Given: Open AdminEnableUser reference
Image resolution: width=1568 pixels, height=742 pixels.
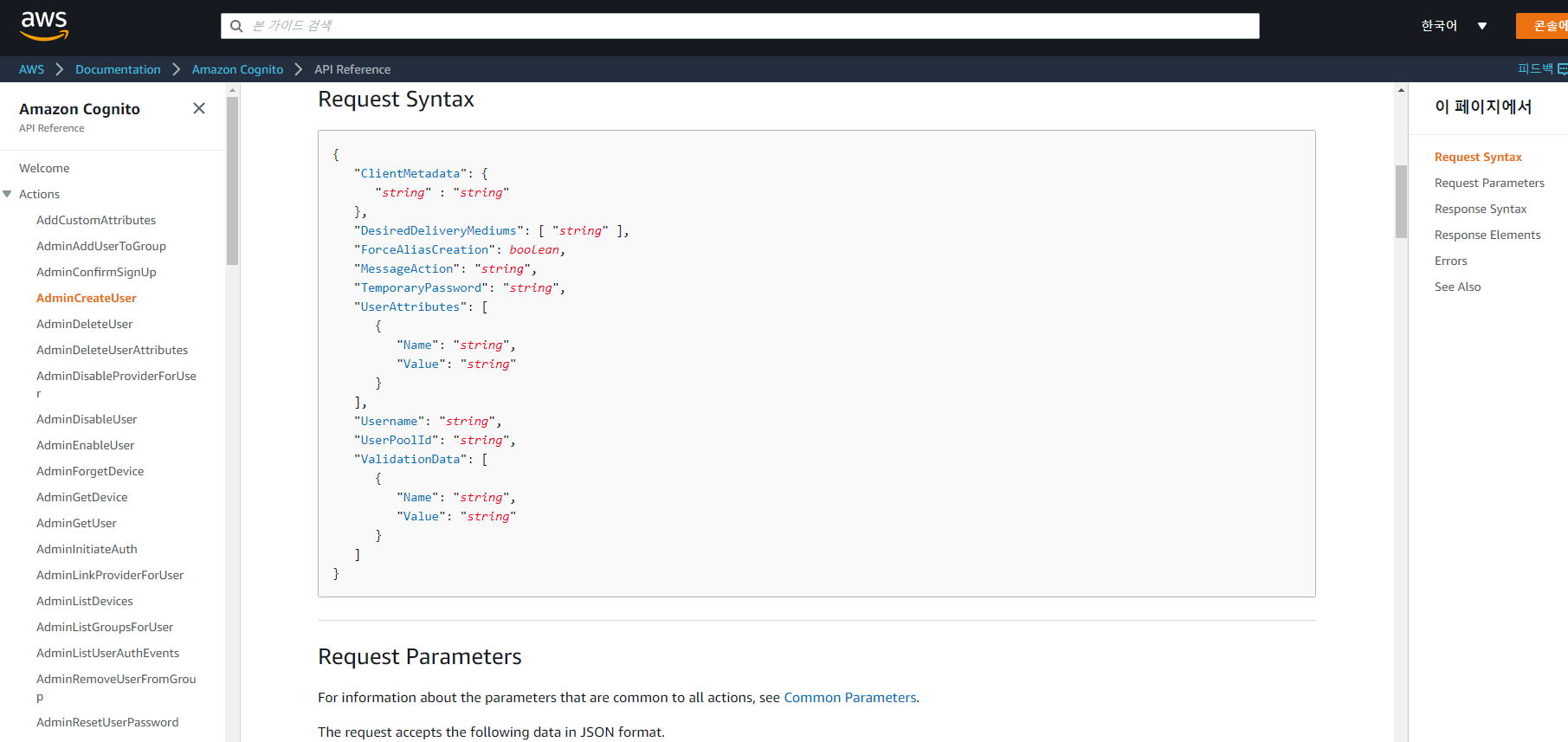Looking at the screenshot, I should (x=86, y=445).
